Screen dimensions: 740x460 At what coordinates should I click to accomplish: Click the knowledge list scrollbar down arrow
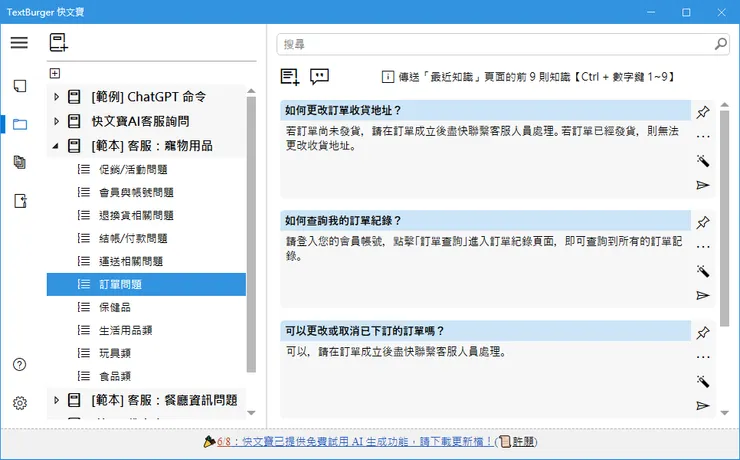click(725, 413)
